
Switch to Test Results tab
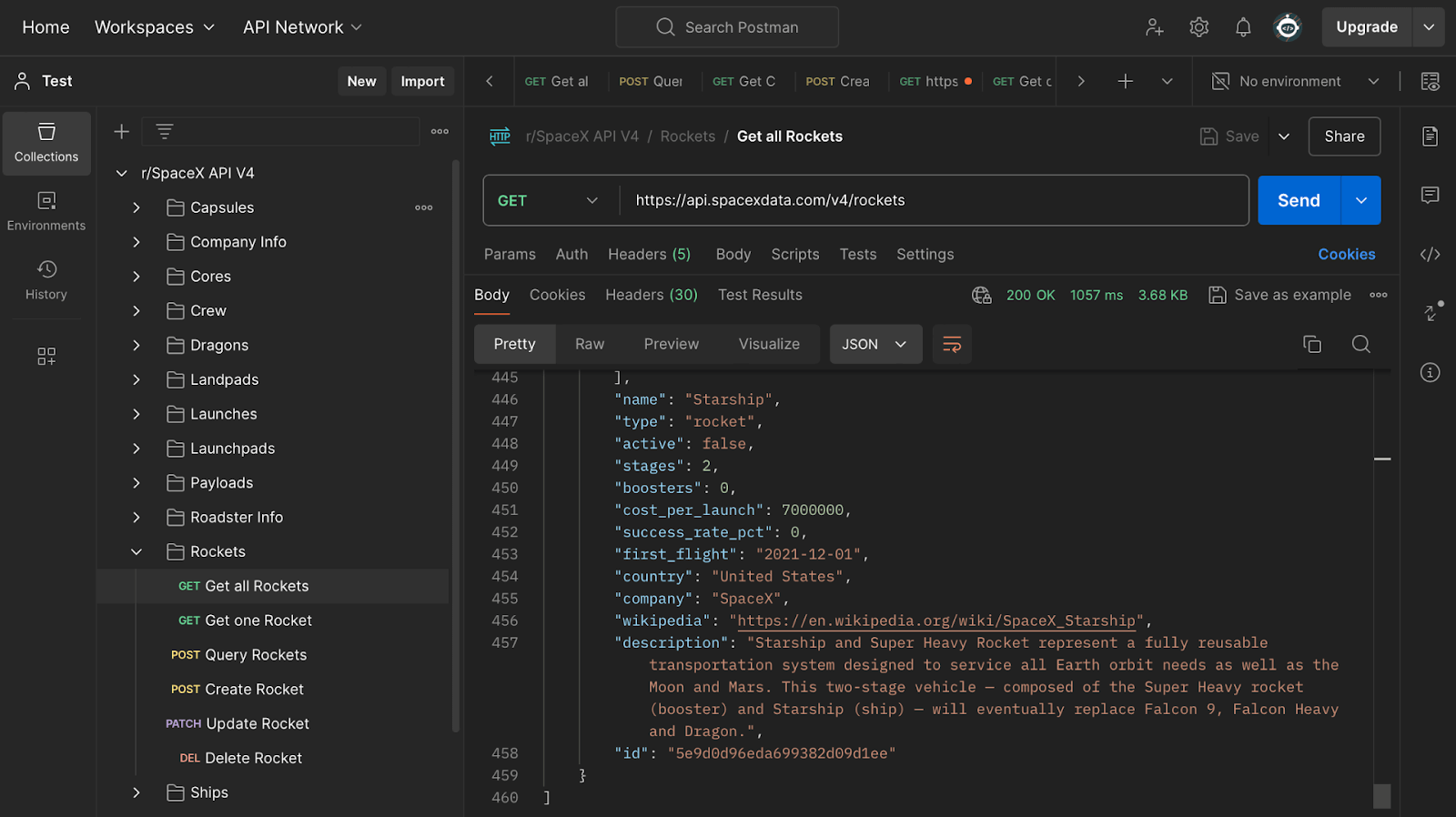[x=760, y=295]
